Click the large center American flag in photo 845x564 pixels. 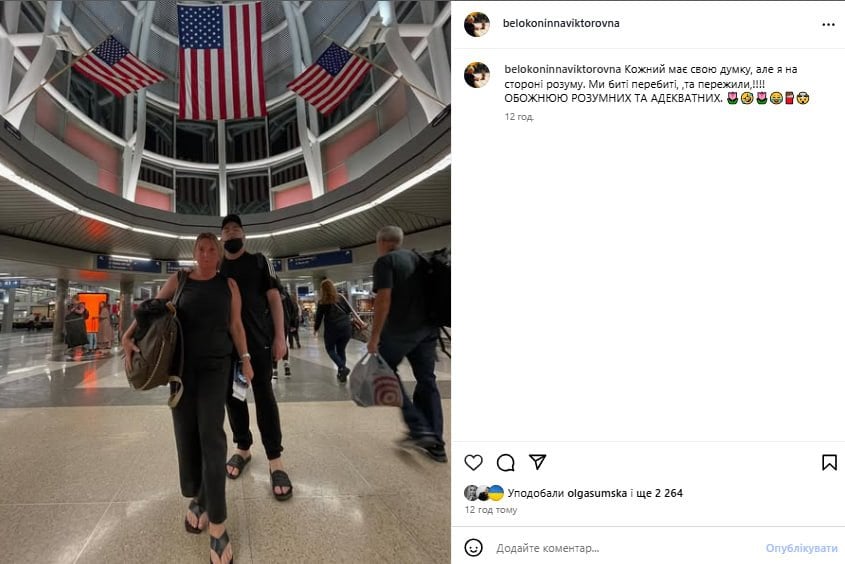click(221, 61)
